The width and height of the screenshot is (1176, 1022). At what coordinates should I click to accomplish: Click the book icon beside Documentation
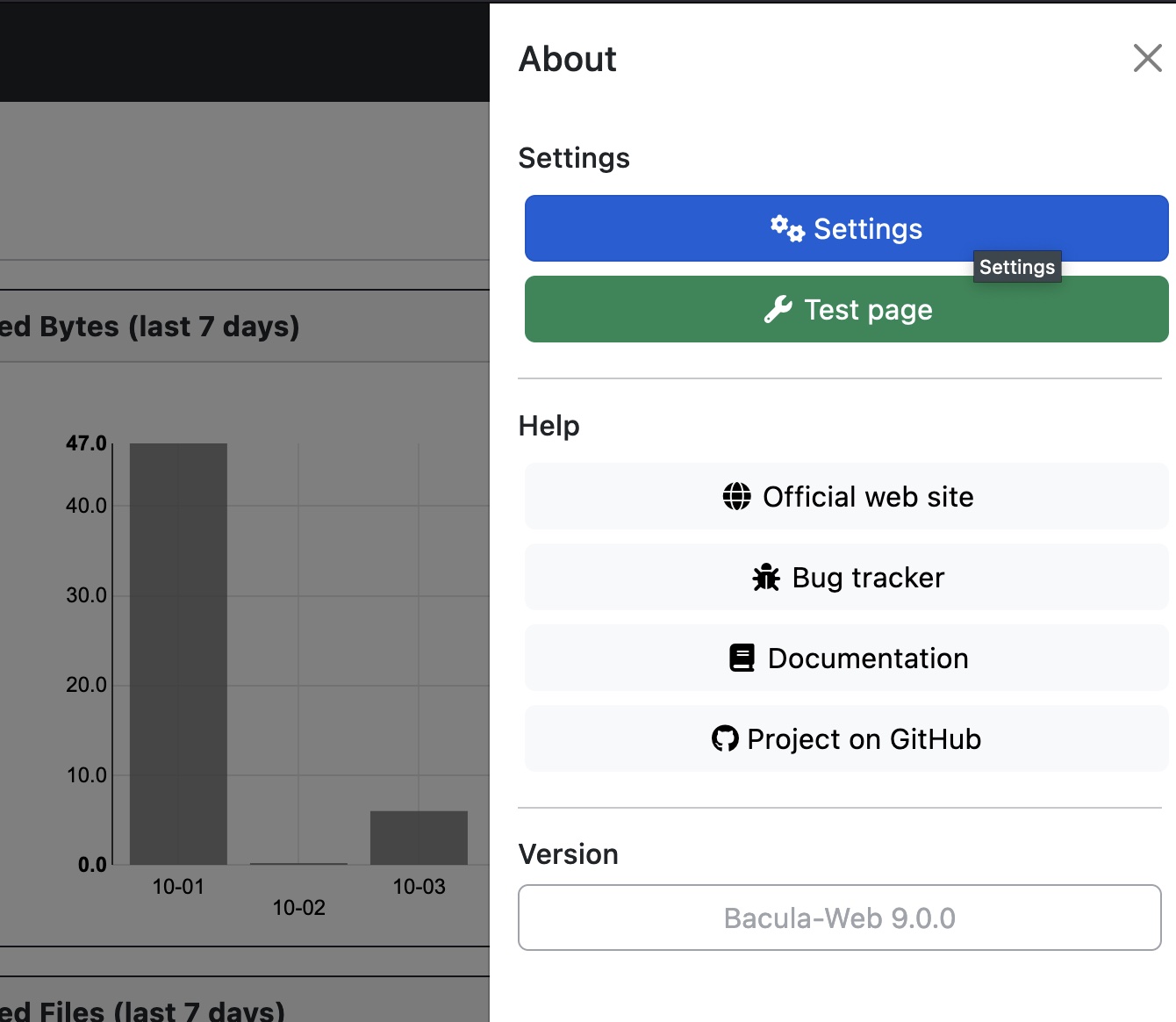click(742, 658)
